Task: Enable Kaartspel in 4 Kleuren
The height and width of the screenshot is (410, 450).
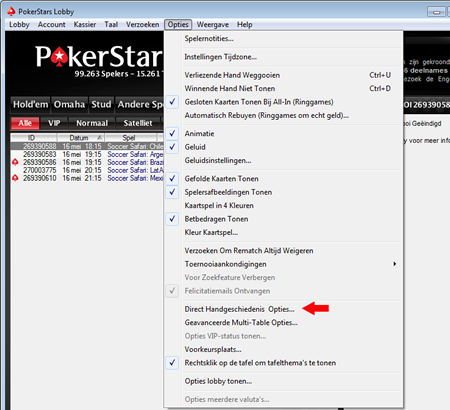Action: point(283,206)
